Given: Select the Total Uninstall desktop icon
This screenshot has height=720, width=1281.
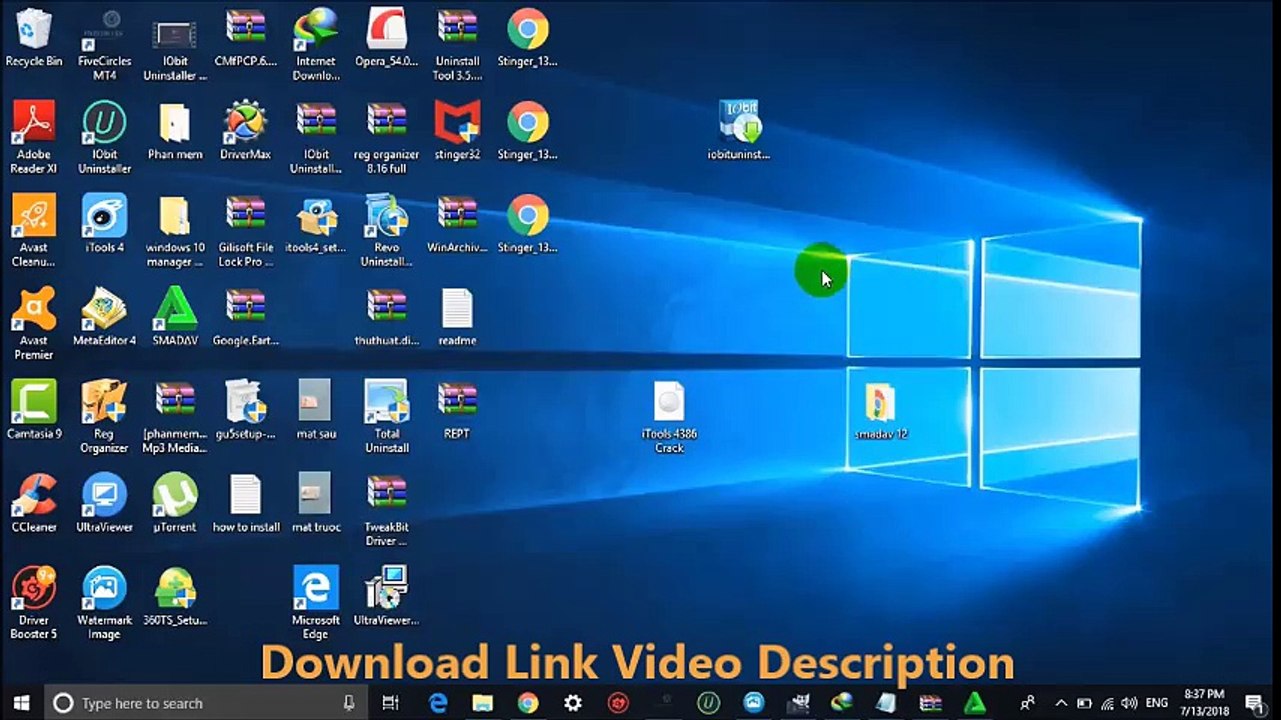Looking at the screenshot, I should pos(387,417).
